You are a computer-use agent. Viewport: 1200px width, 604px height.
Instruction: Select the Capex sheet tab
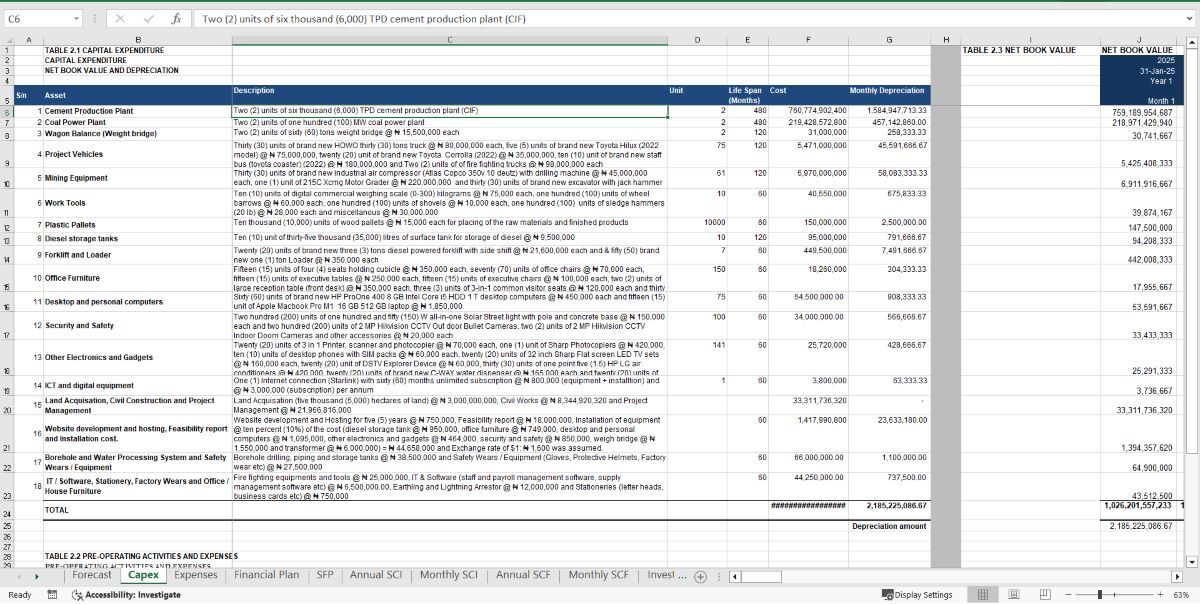[143, 575]
